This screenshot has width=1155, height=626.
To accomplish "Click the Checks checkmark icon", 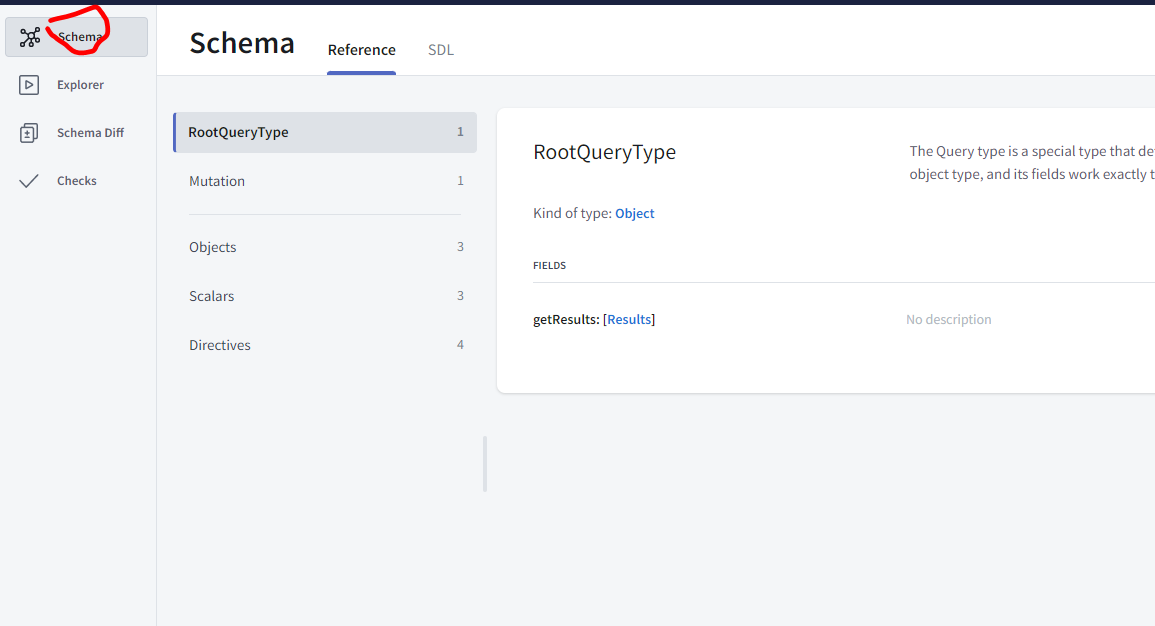I will tap(29, 180).
